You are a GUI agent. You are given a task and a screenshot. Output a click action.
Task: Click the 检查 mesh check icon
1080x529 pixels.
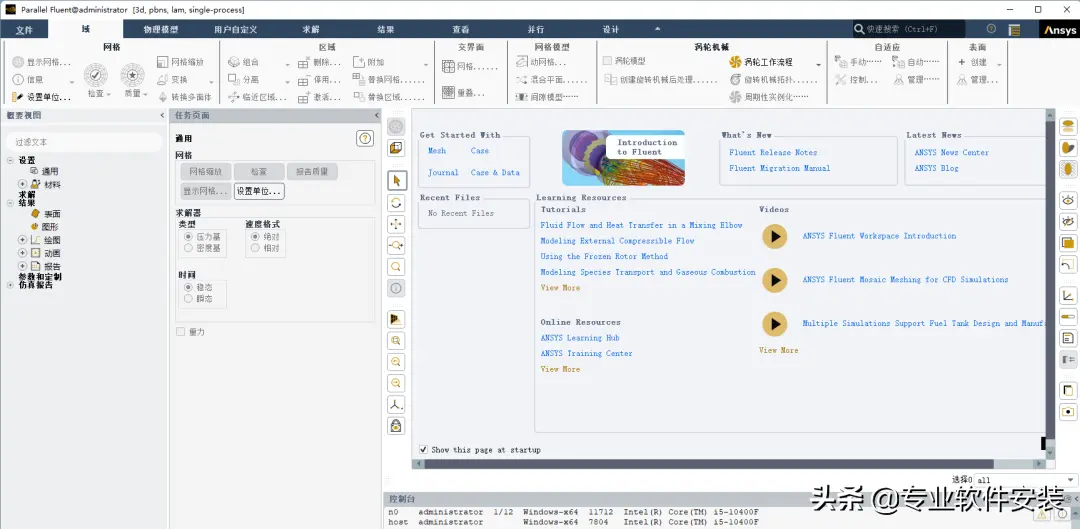coord(96,75)
